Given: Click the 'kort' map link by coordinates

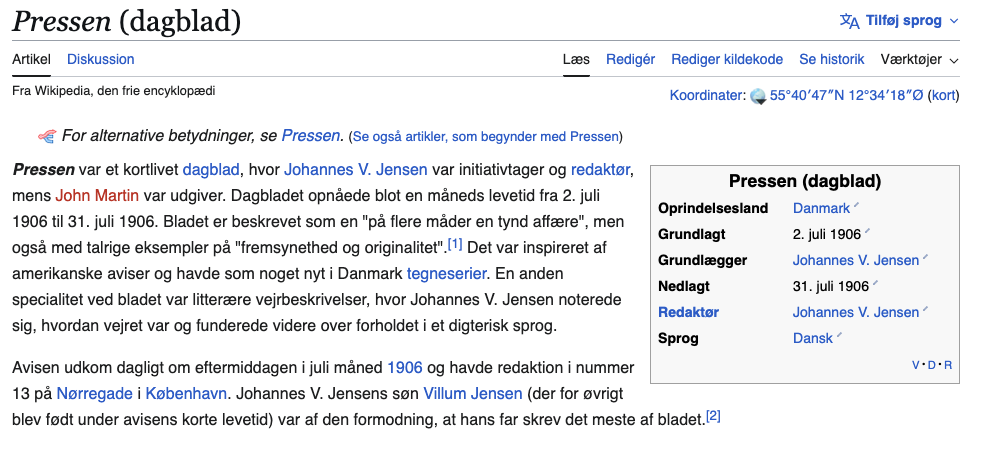Looking at the screenshot, I should (943, 96).
